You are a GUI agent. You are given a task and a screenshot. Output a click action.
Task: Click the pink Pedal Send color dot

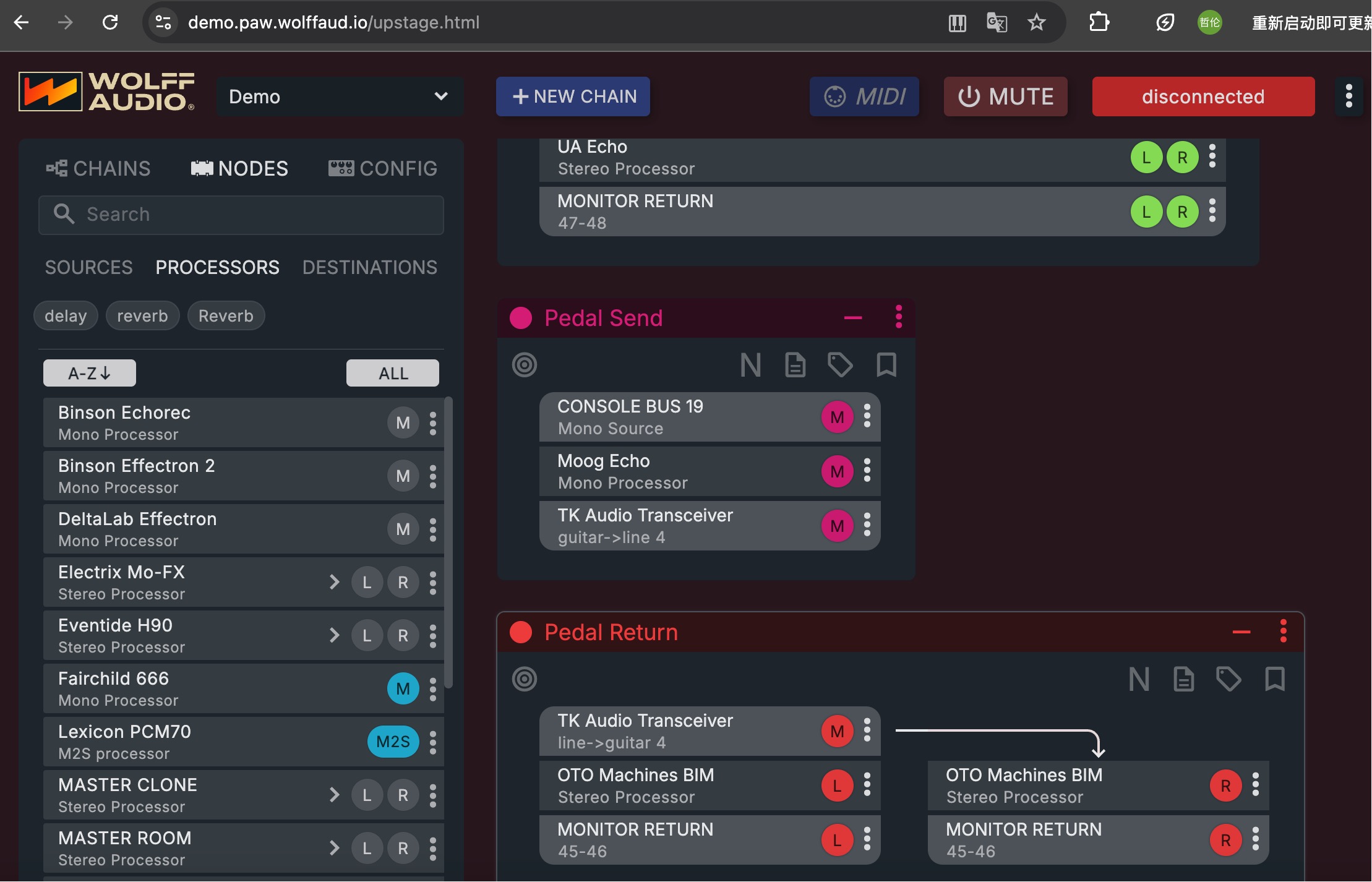pos(520,318)
